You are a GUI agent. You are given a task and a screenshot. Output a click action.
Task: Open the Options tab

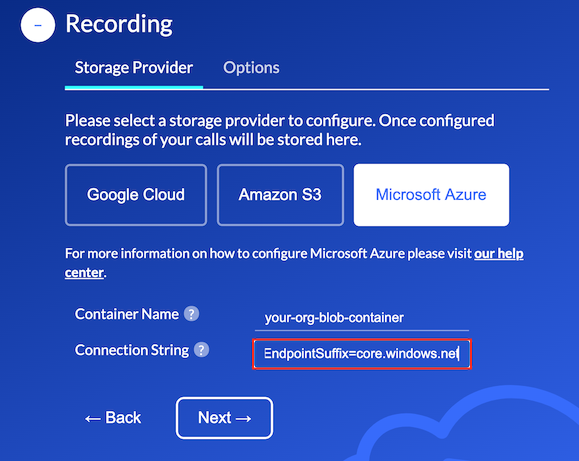[x=251, y=68]
